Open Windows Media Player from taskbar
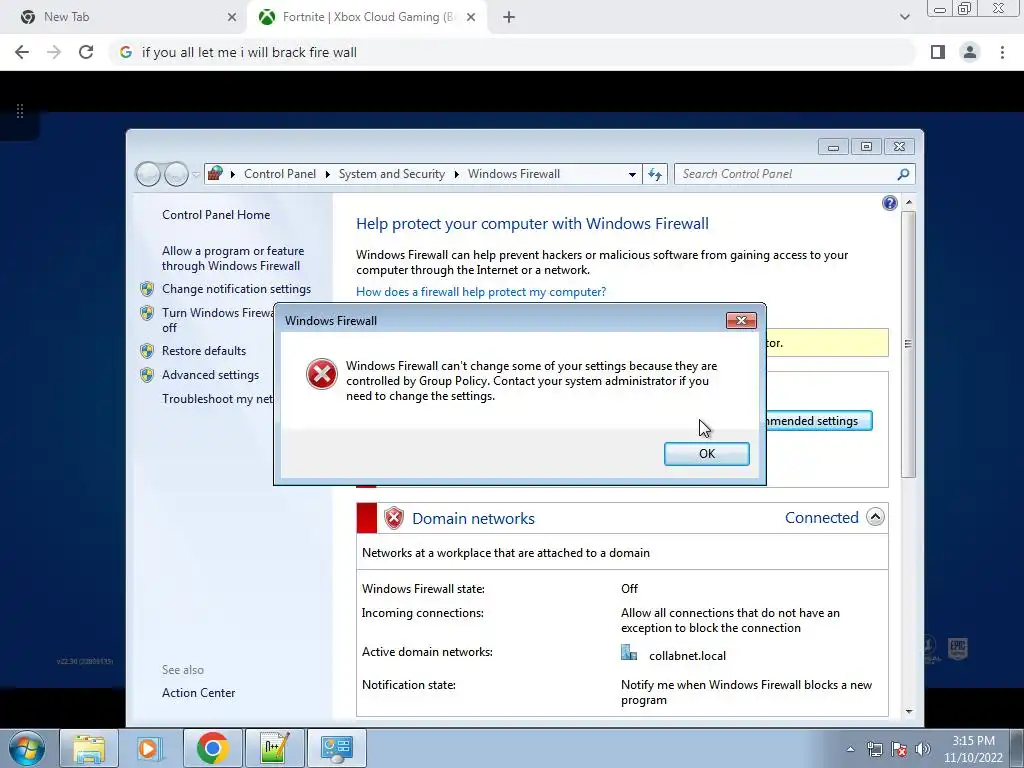Screen dimensions: 1024x768 coord(149,748)
